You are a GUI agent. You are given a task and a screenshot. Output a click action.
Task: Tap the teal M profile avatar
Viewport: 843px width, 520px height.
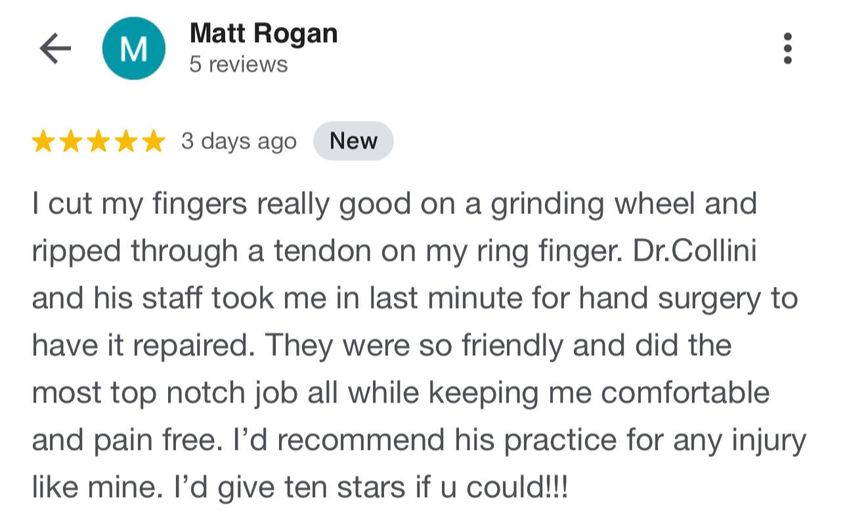134,48
